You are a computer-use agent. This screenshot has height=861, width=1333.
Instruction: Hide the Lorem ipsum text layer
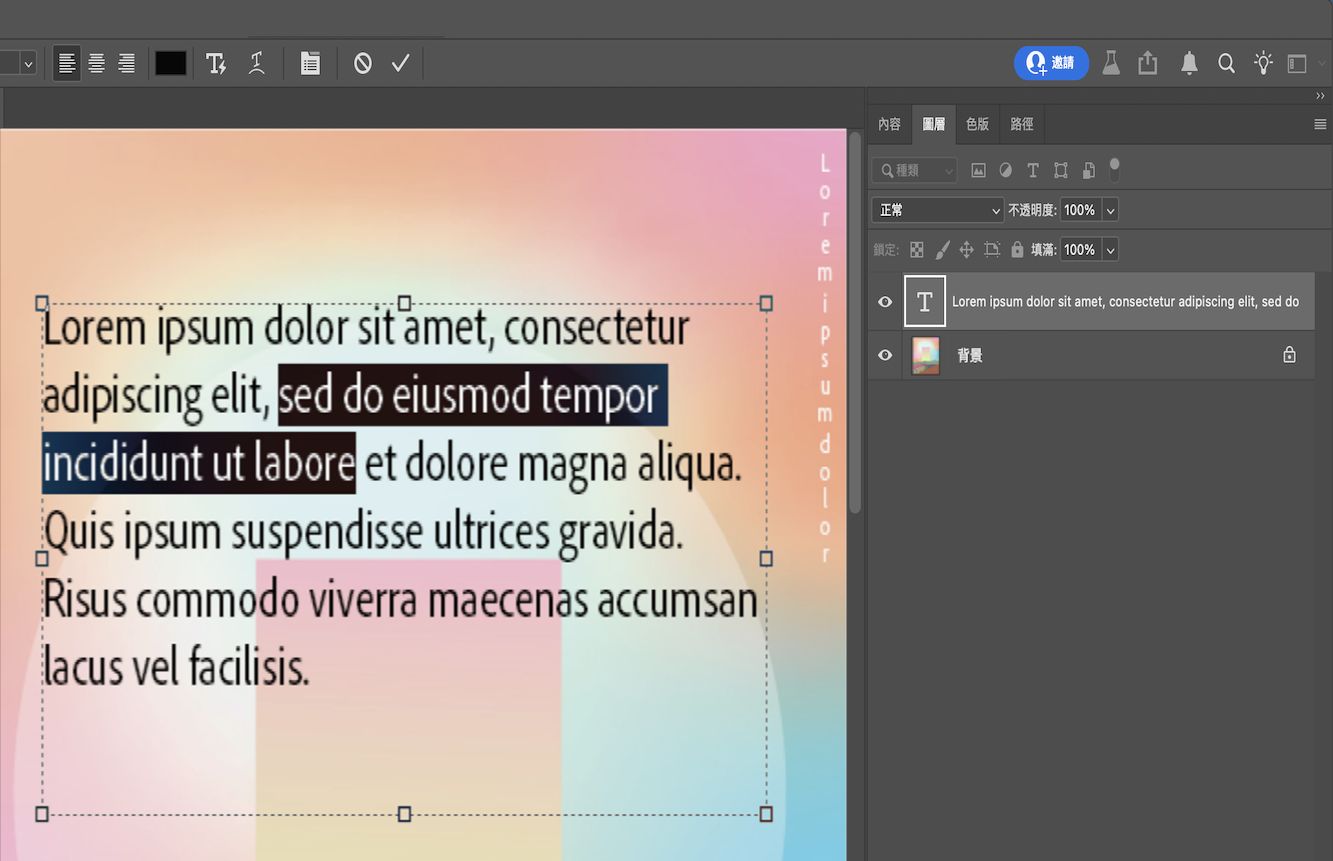[885, 301]
